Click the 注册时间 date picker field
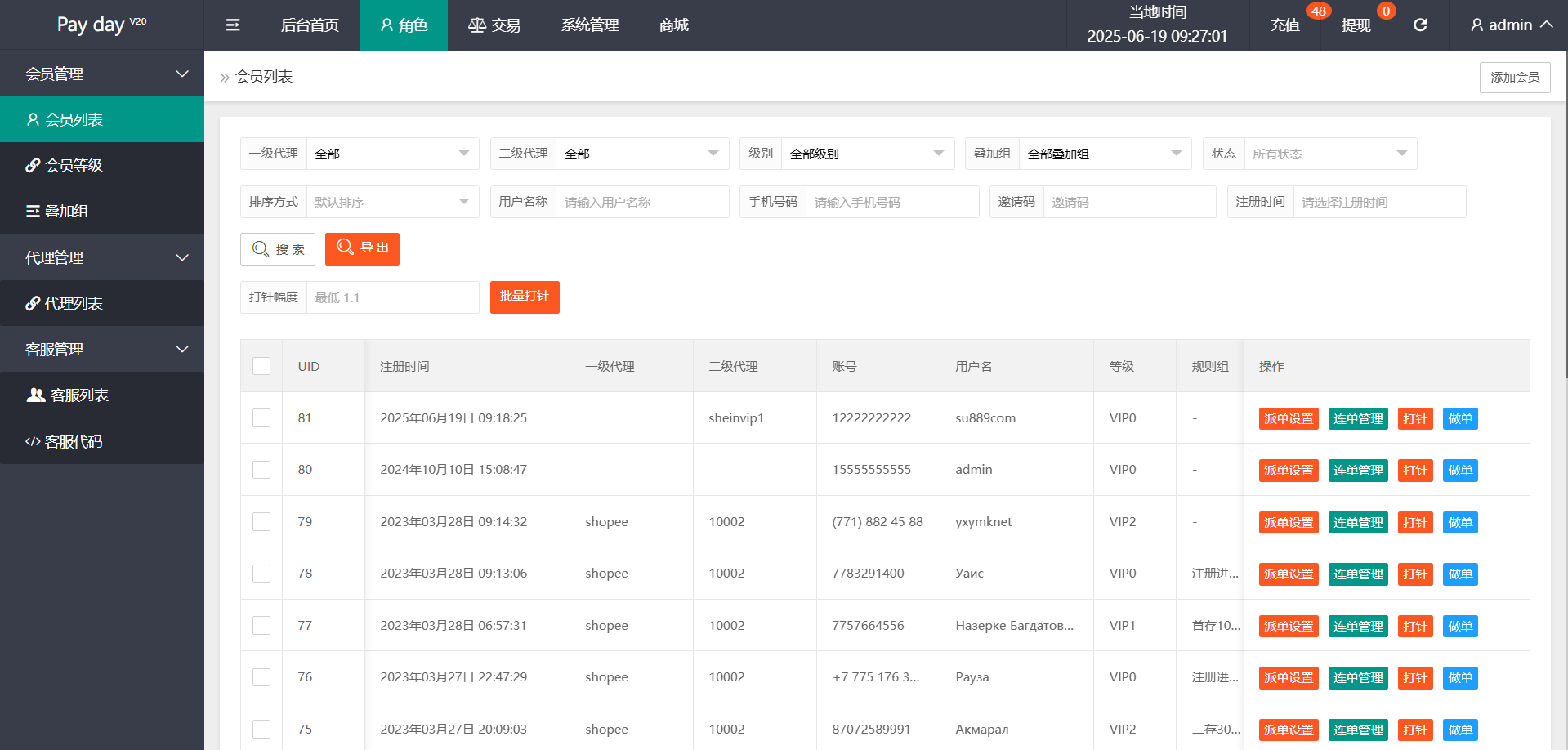This screenshot has width=1568, height=750. click(1380, 202)
